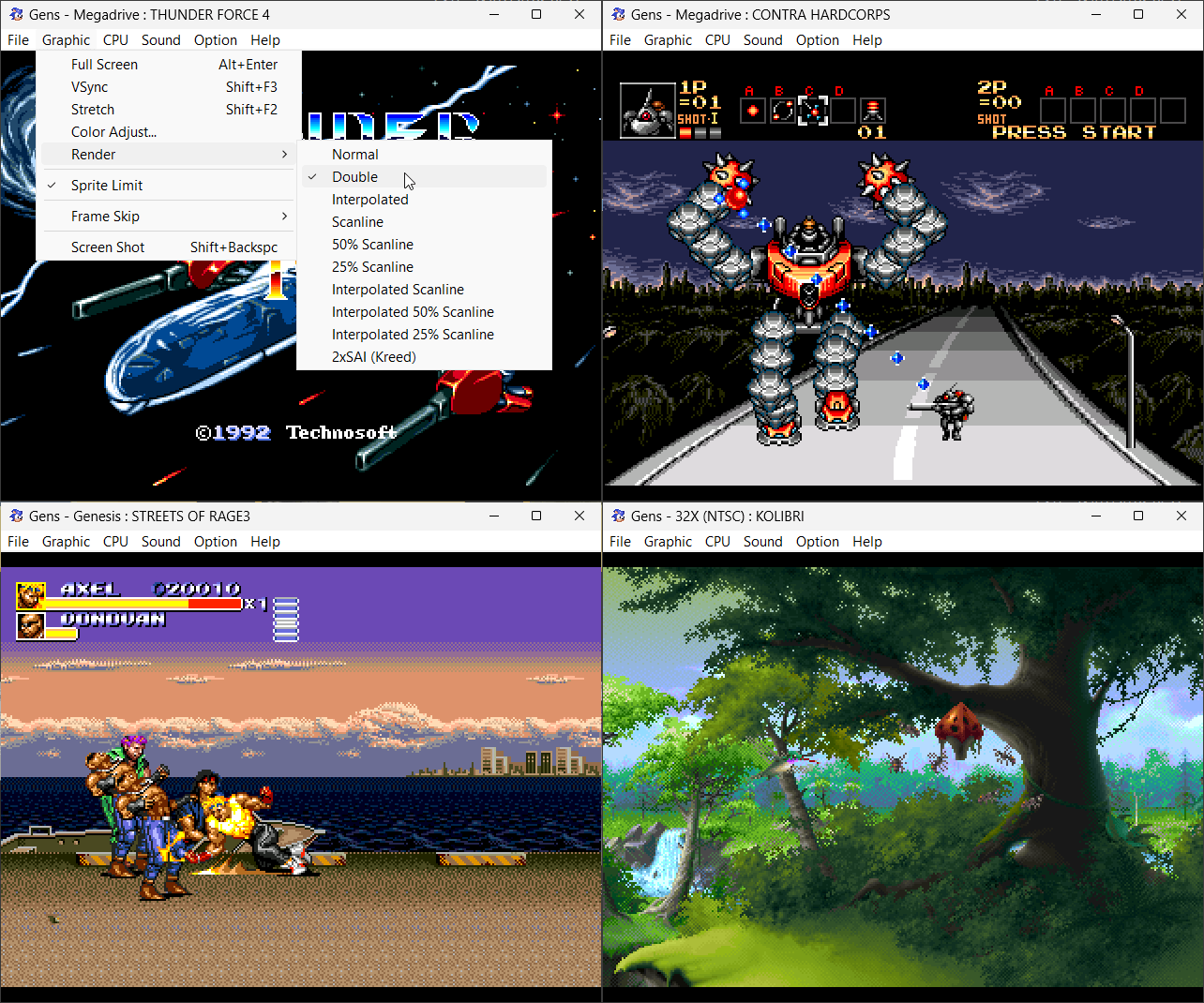Open Color Adjust... dialog
This screenshot has height=1003, width=1204.
pyautogui.click(x=169, y=132)
